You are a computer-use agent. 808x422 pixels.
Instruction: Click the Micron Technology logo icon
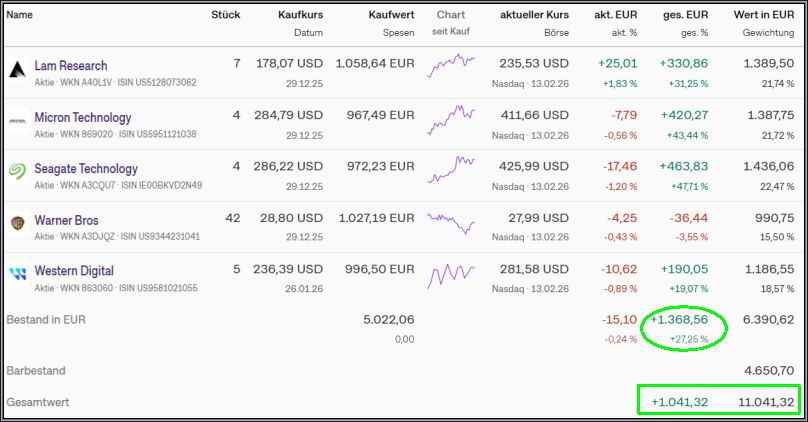click(18, 122)
